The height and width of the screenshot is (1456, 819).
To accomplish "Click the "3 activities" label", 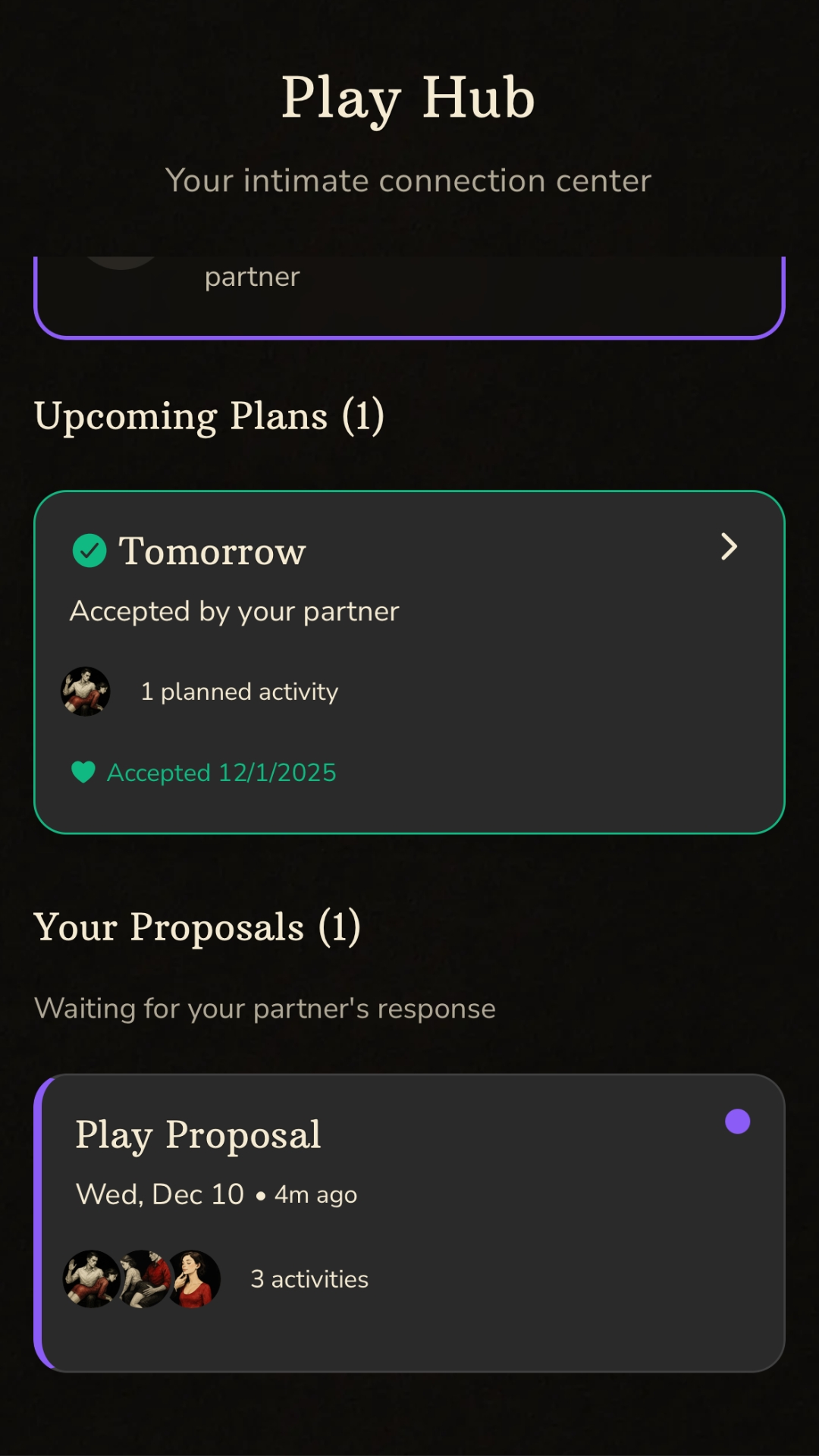I will pos(309,1279).
